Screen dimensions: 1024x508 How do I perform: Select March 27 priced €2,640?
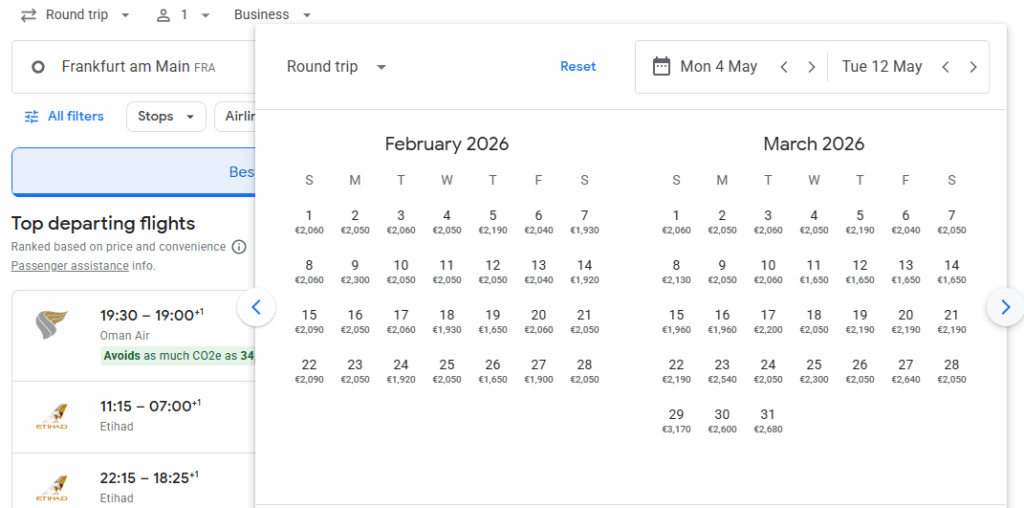point(905,371)
